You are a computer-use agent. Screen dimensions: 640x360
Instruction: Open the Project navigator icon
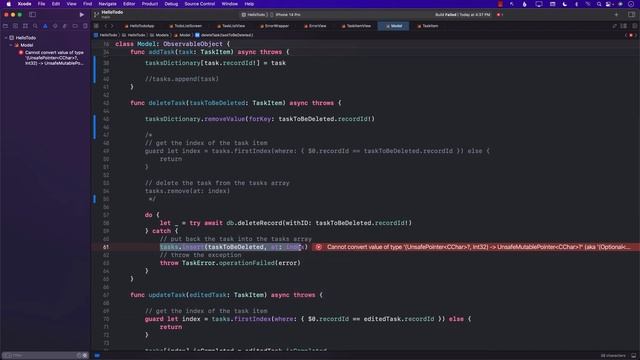[5, 26]
